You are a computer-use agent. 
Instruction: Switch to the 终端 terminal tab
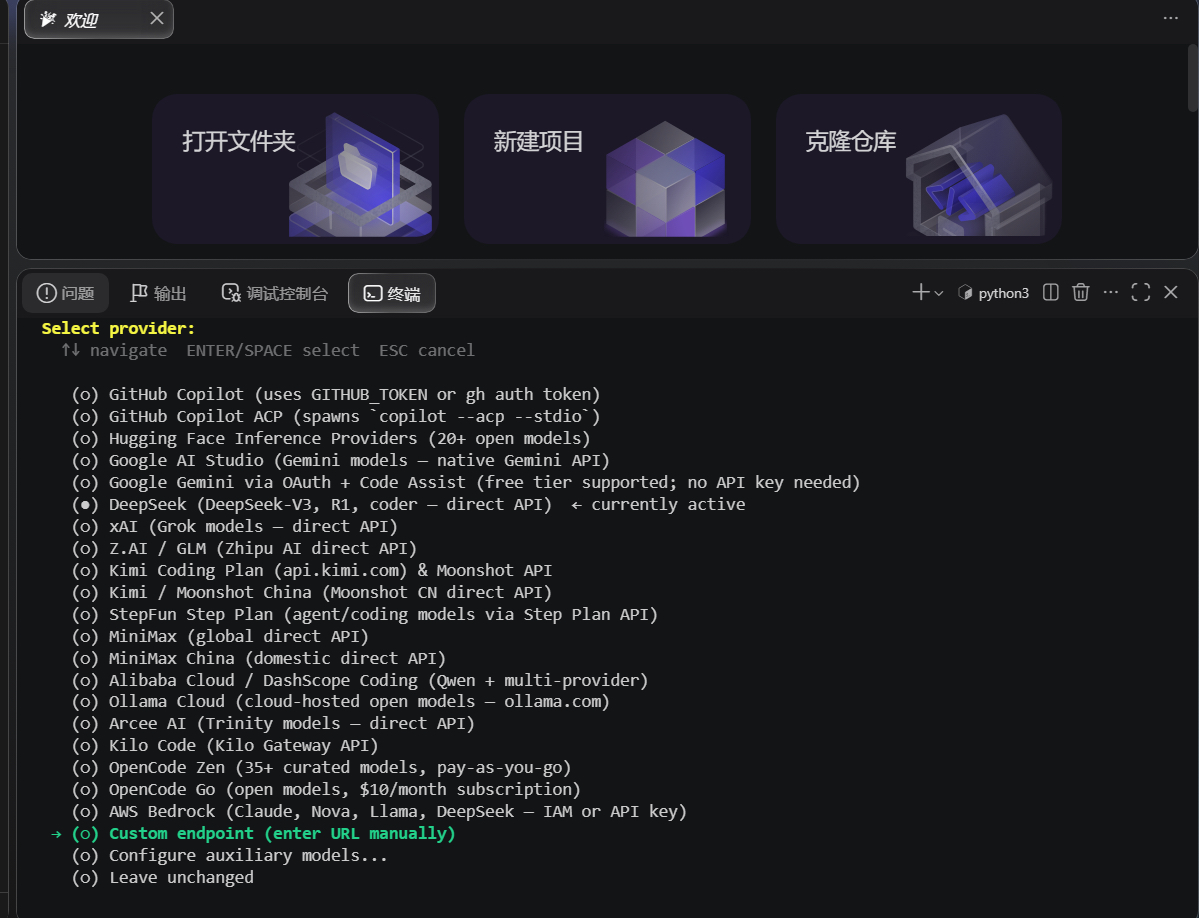click(392, 294)
